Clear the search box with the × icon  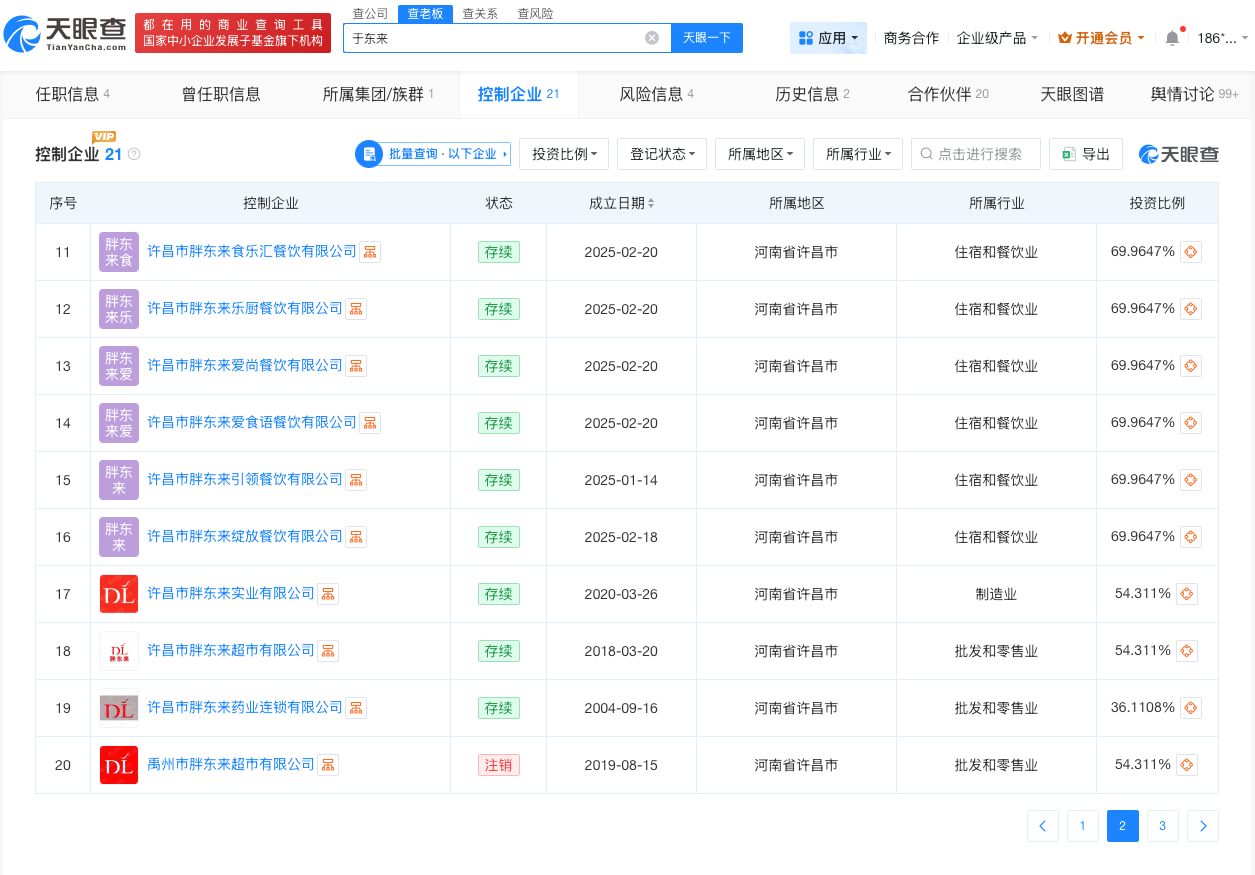coord(652,37)
